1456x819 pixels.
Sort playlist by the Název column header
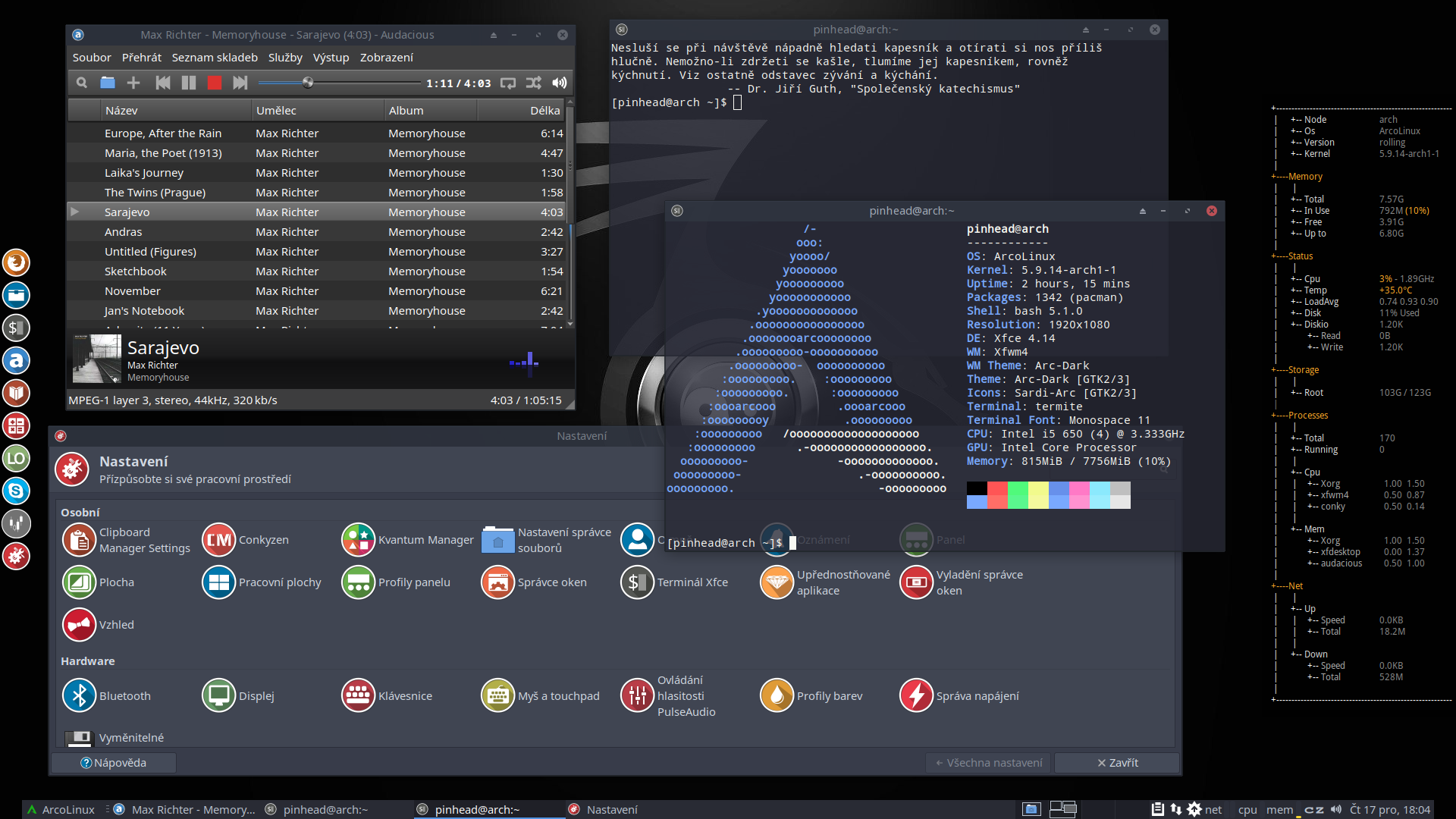pos(176,111)
